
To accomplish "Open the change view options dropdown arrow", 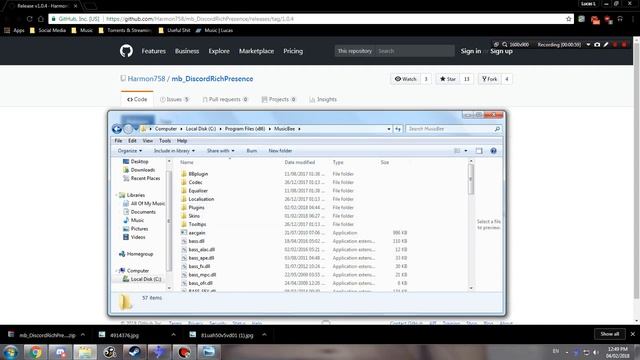I will (466, 151).
